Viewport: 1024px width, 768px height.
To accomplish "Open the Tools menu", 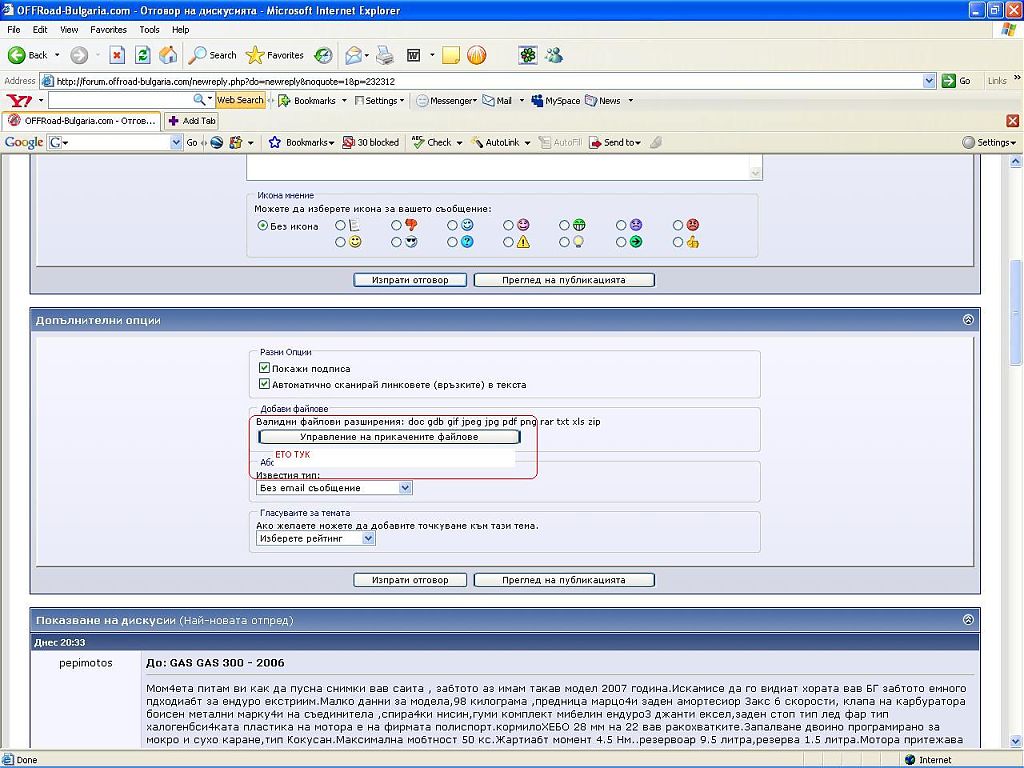I will (149, 30).
